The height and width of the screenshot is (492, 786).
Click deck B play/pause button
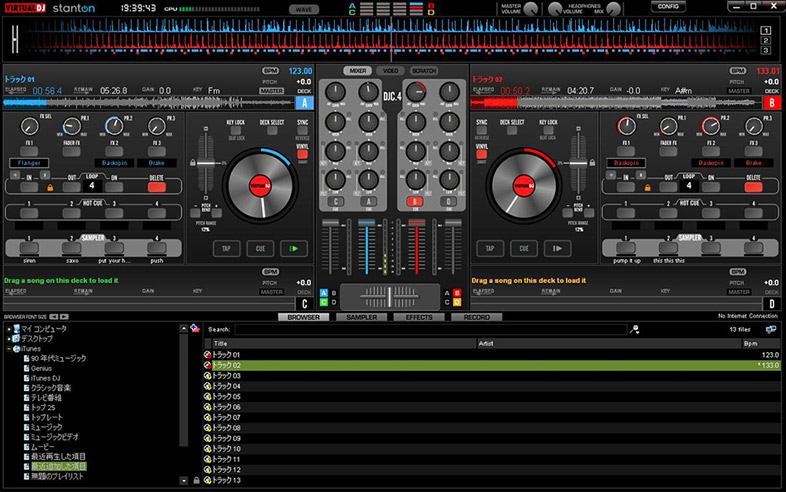point(557,248)
